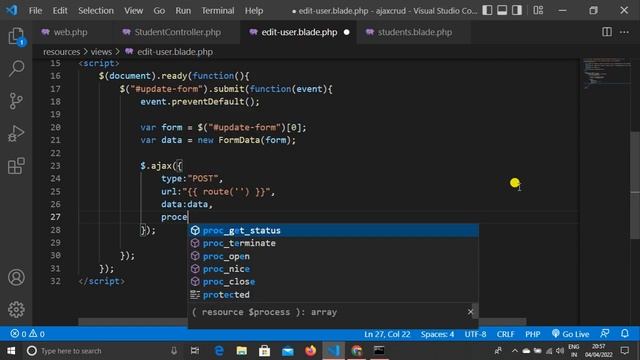This screenshot has height=360, width=640.
Task: Open Run and Debug view
Action: (16, 133)
